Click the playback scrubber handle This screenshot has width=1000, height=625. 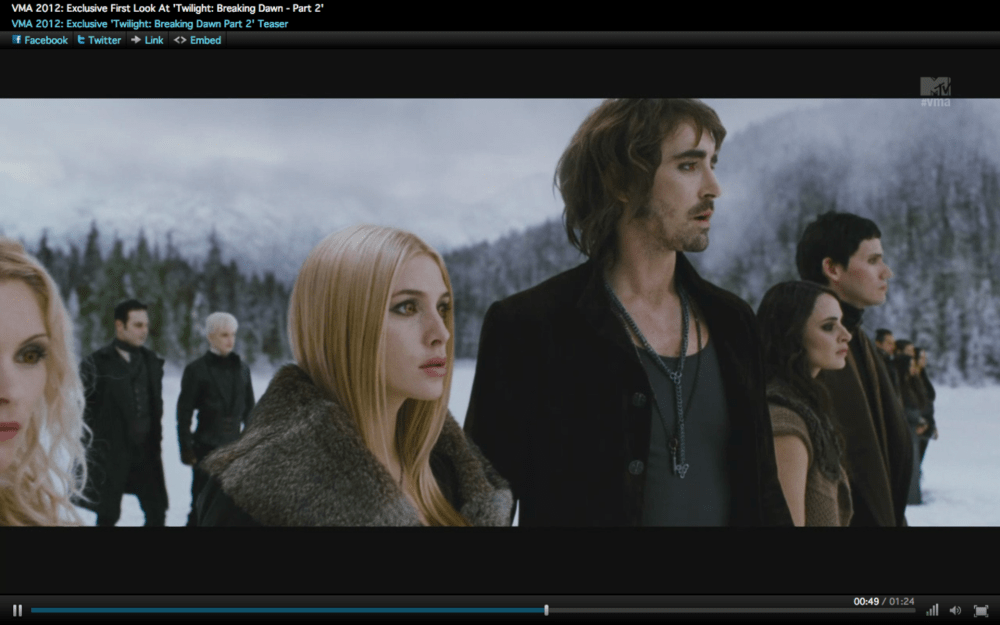(x=546, y=610)
